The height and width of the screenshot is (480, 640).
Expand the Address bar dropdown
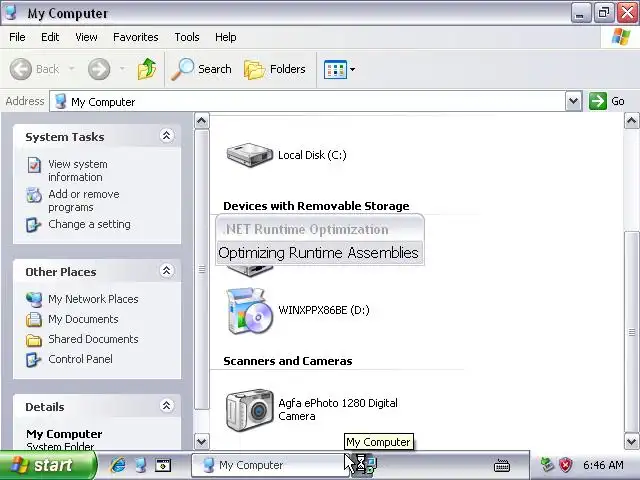pyautogui.click(x=573, y=101)
